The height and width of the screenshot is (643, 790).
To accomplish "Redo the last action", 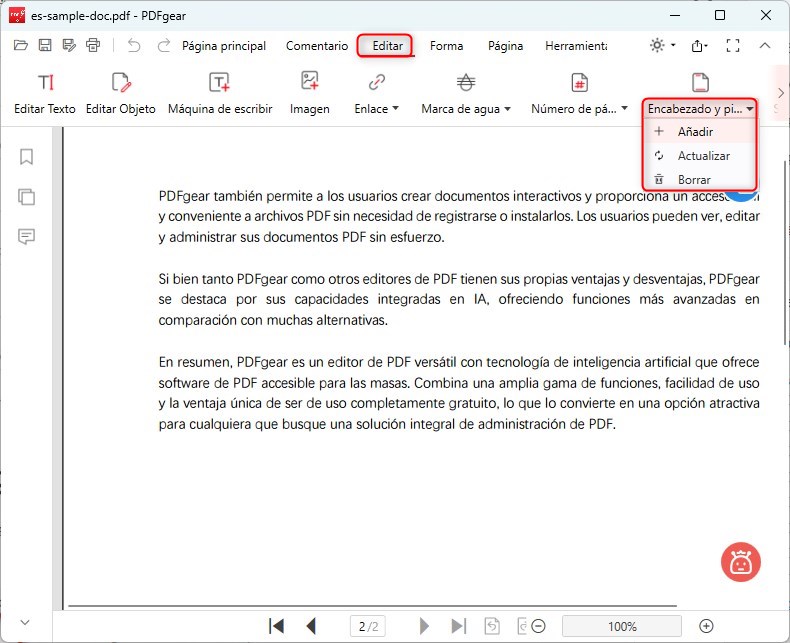I will [164, 45].
